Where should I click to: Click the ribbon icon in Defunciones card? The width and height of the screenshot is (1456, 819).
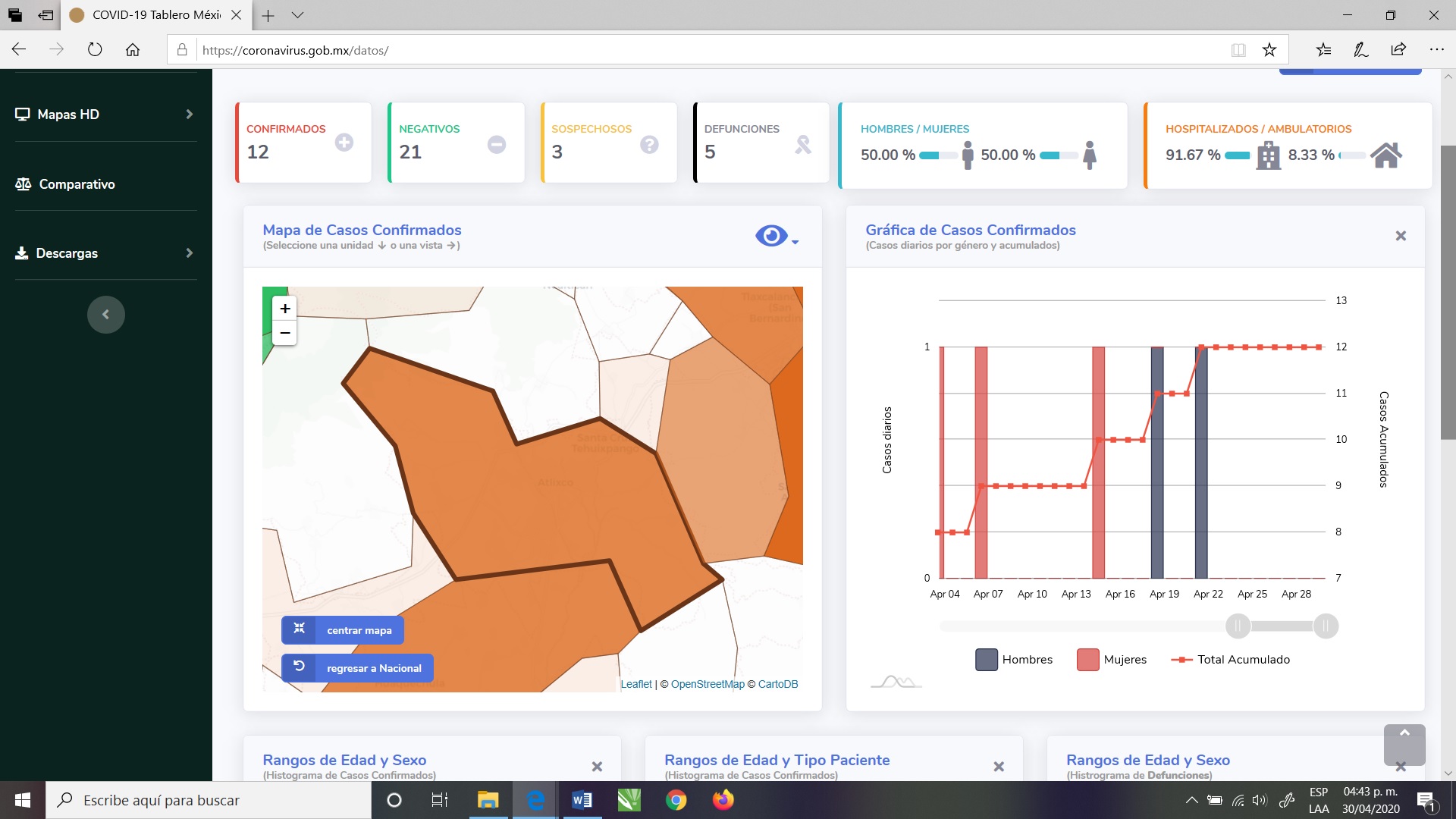tap(803, 144)
